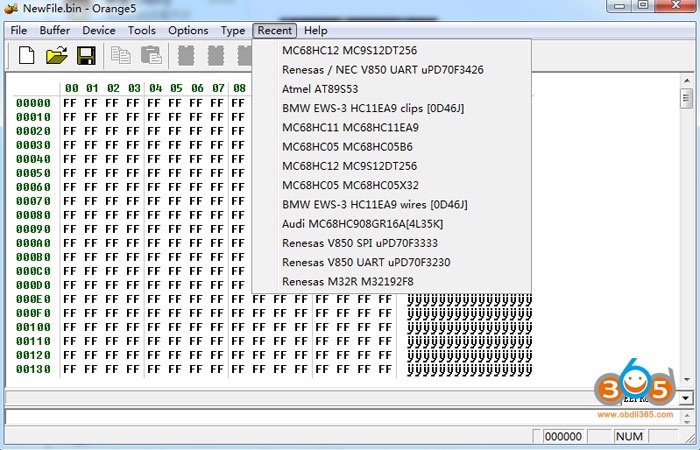This screenshot has width=700, height=450.
Task: Select Renesas M32R M32192F8 entry
Action: tap(392, 281)
